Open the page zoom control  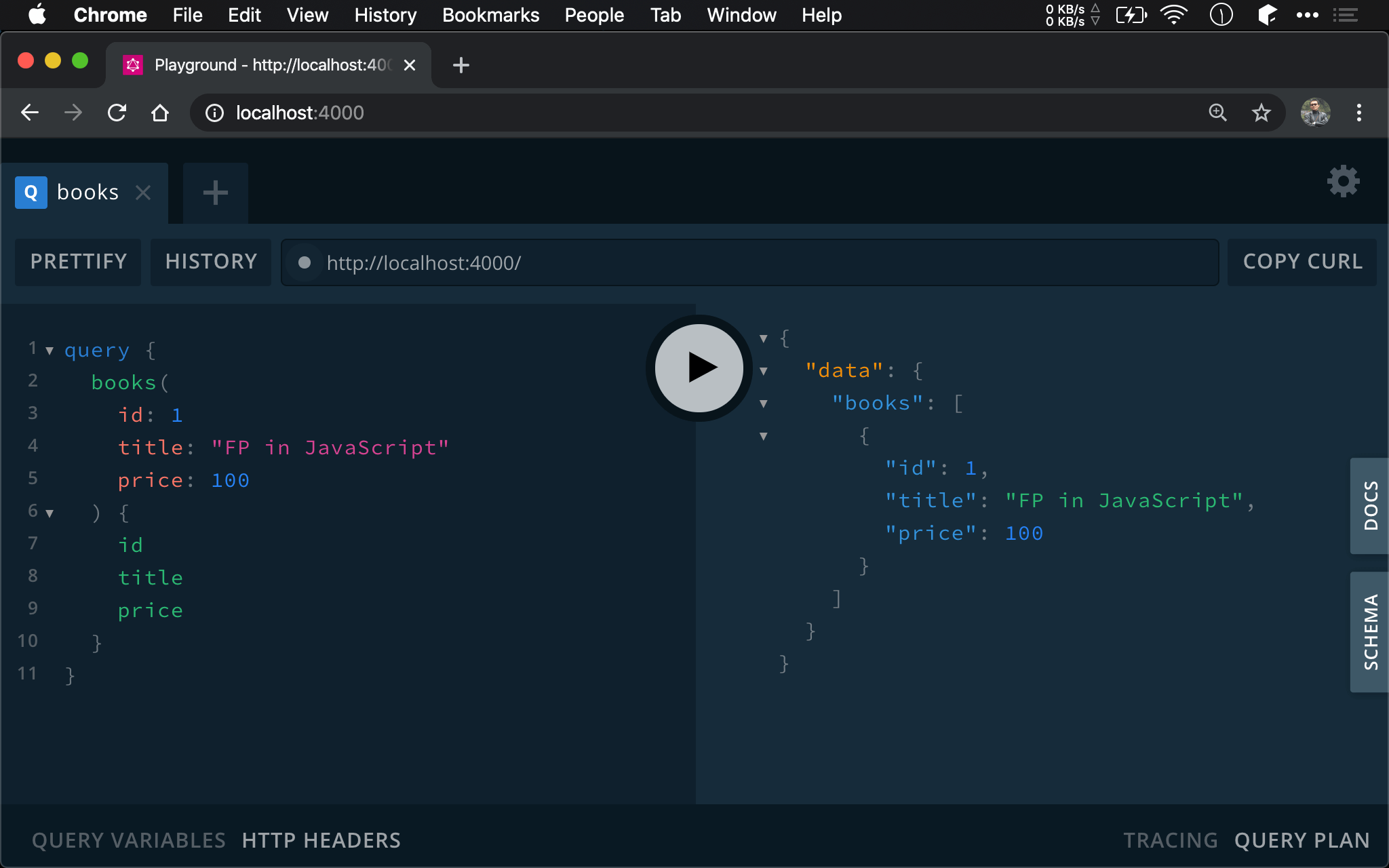click(1218, 113)
